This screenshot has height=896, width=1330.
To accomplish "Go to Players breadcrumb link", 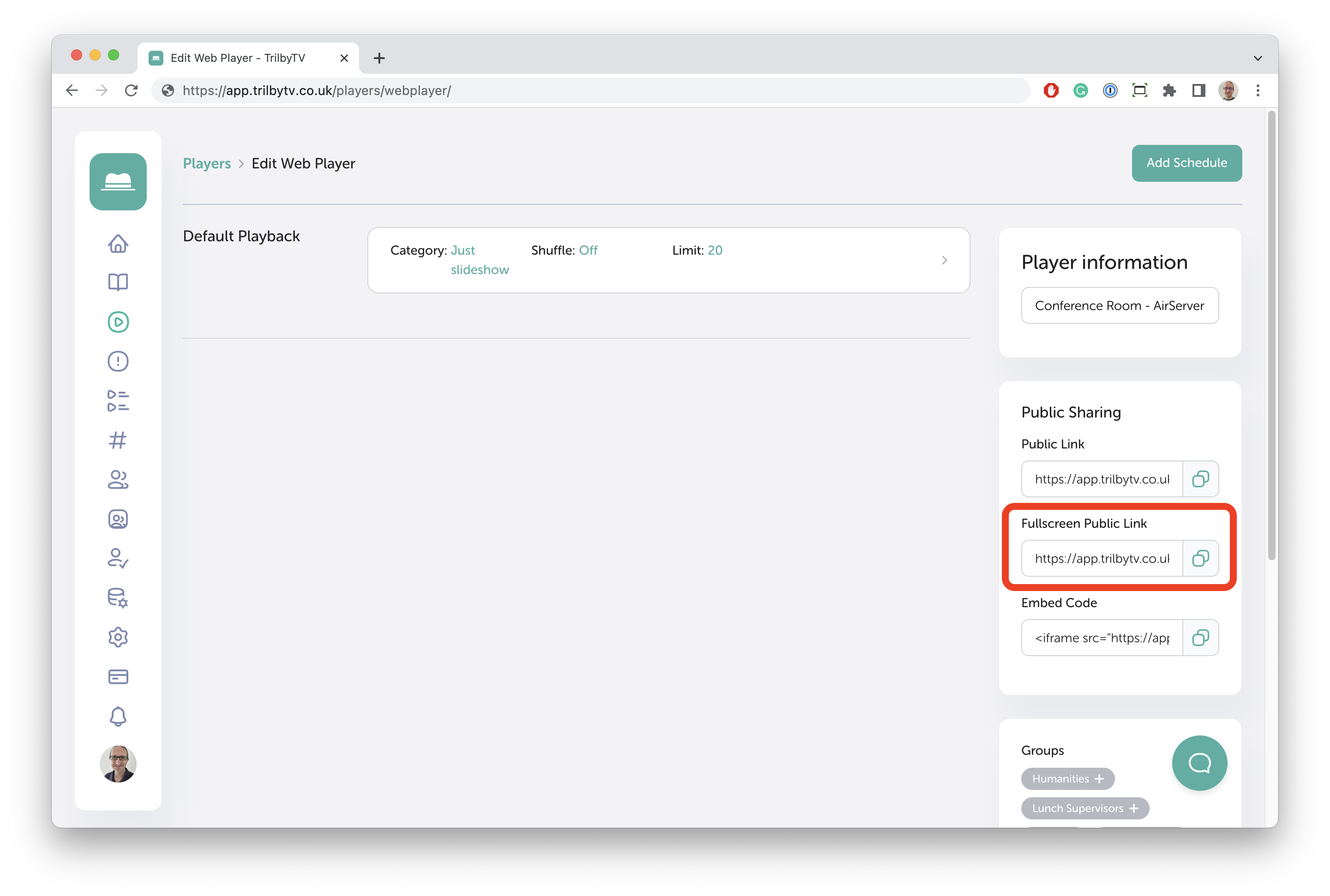I will [206, 163].
